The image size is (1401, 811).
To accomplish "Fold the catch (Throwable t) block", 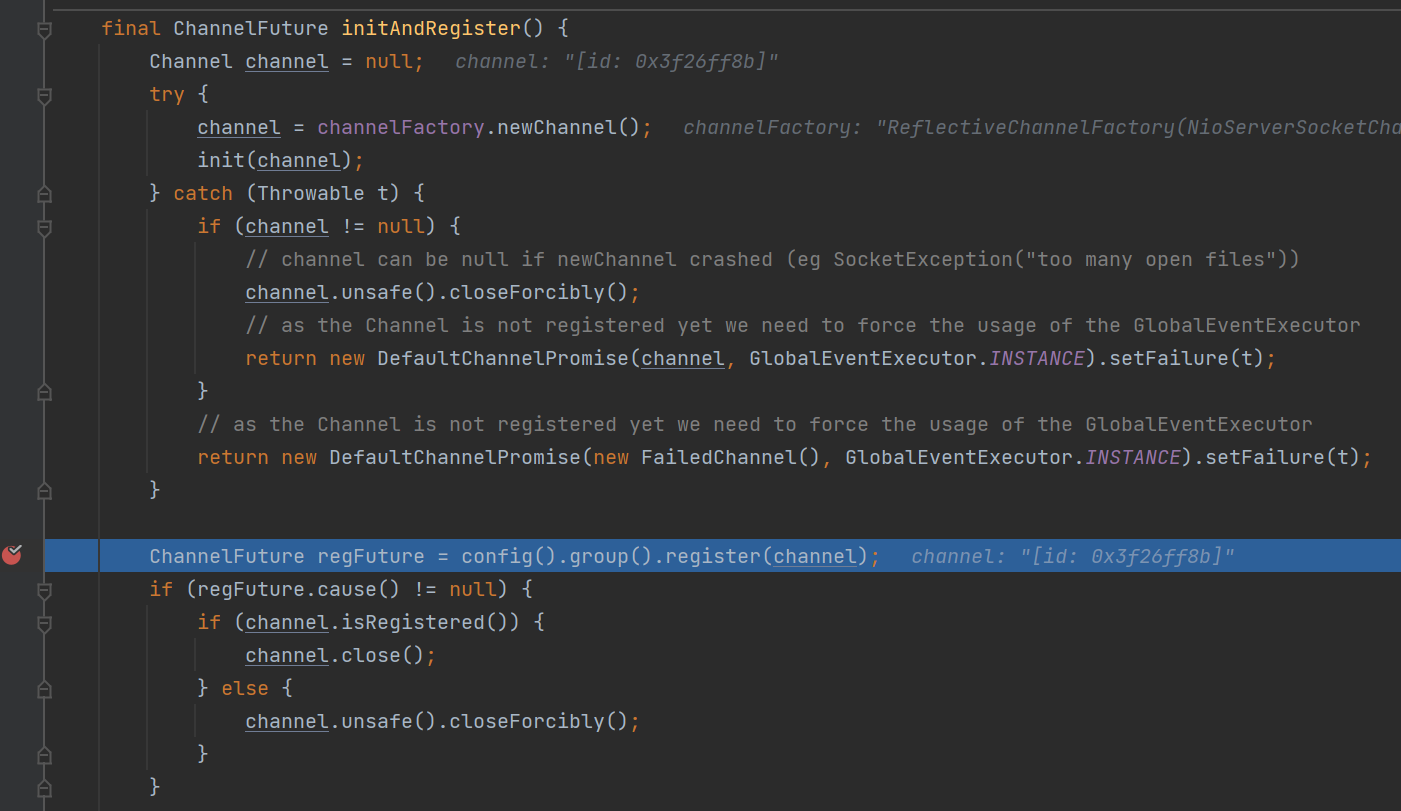I will (x=44, y=193).
